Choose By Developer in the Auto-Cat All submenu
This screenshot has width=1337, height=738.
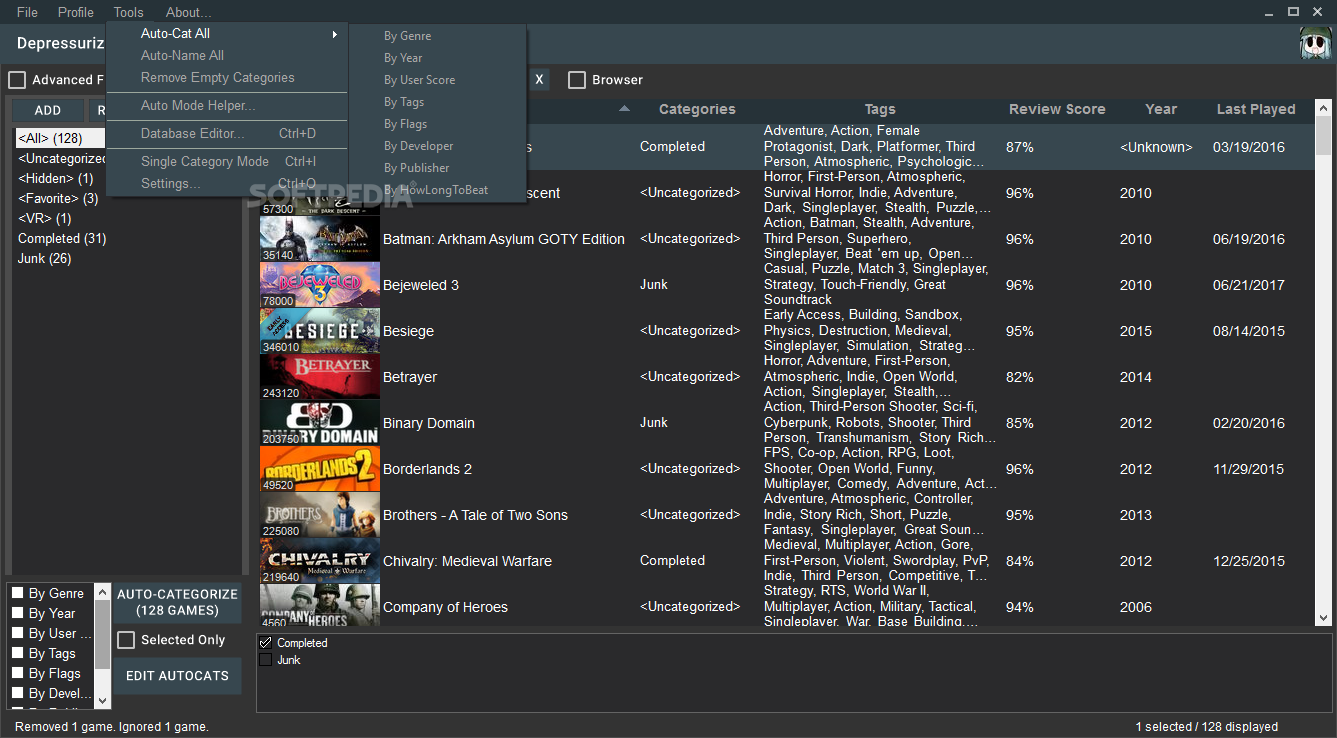[x=438, y=146]
